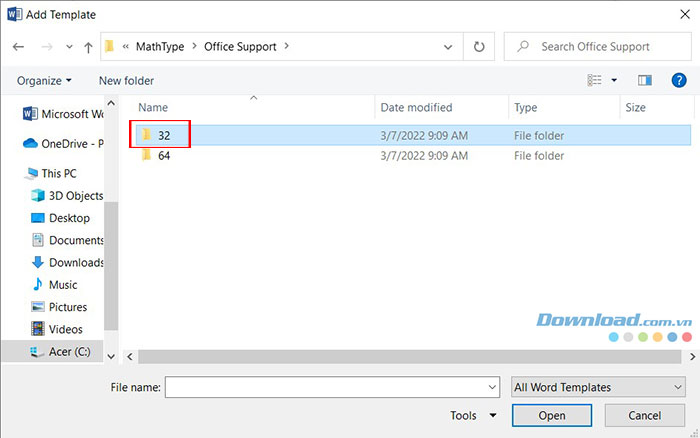Screen dimensions: 700x438
Task: Select the 32 folder
Action: 164,134
